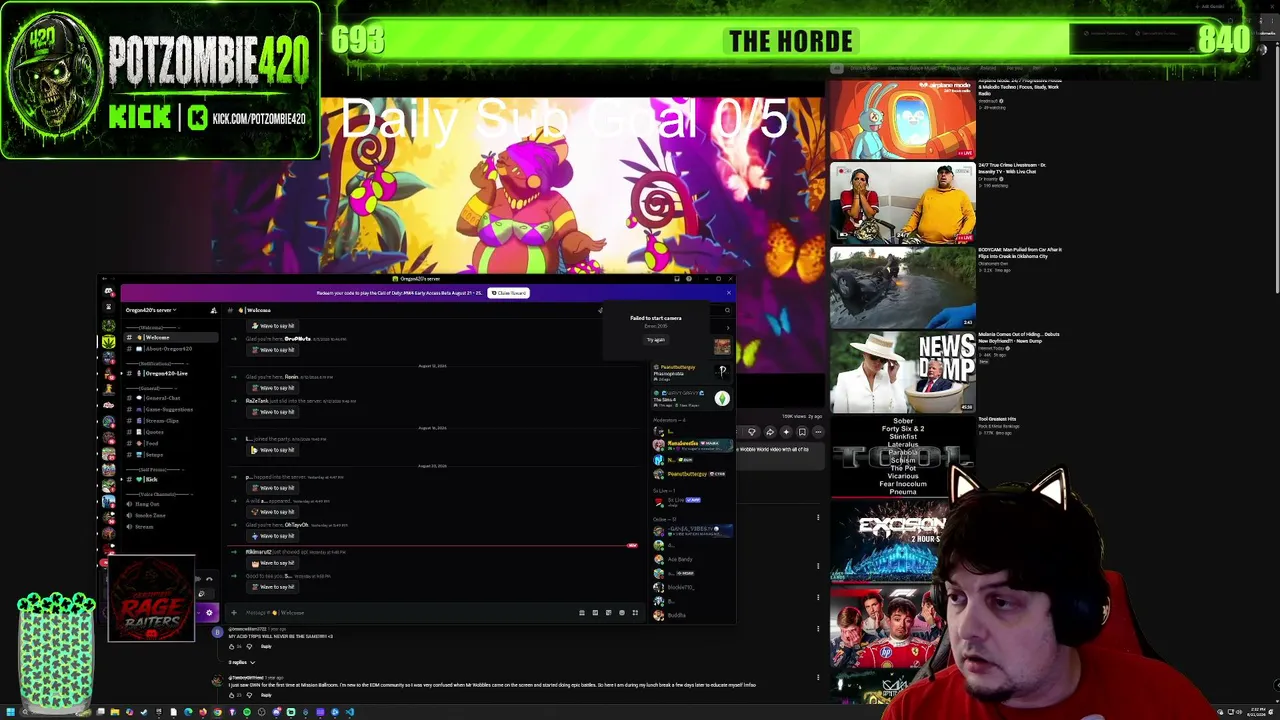Open the airplane mode live radio thumbnail
Screen dimensions: 1280x720
tap(902, 118)
